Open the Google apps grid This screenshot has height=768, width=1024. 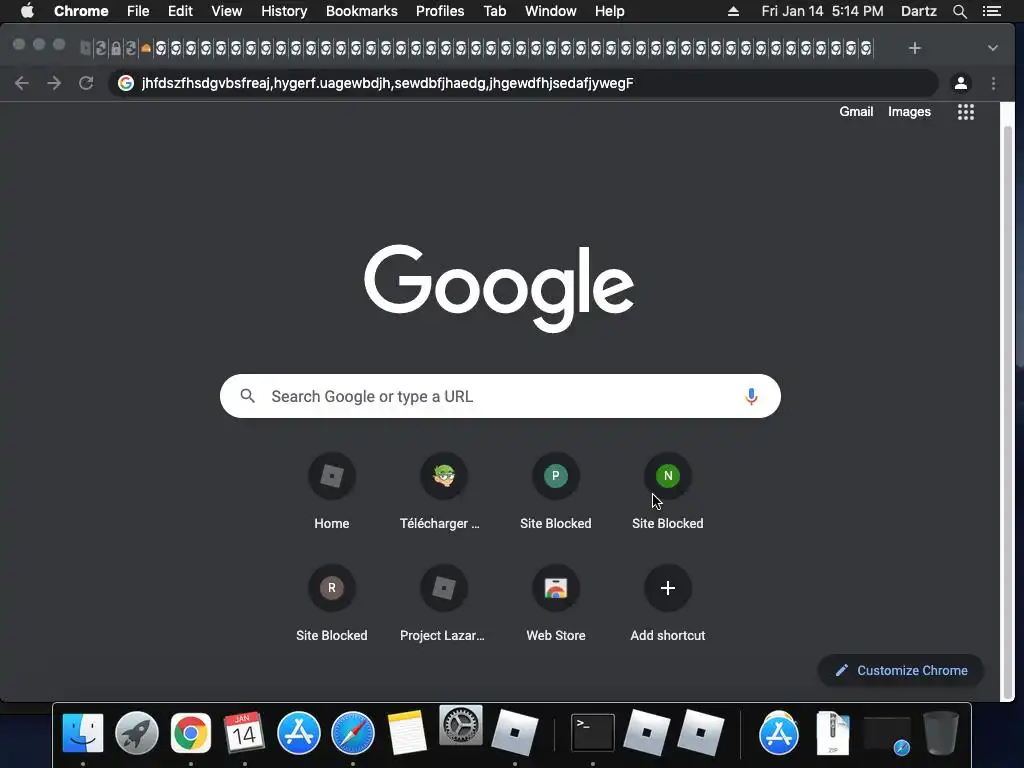click(966, 112)
